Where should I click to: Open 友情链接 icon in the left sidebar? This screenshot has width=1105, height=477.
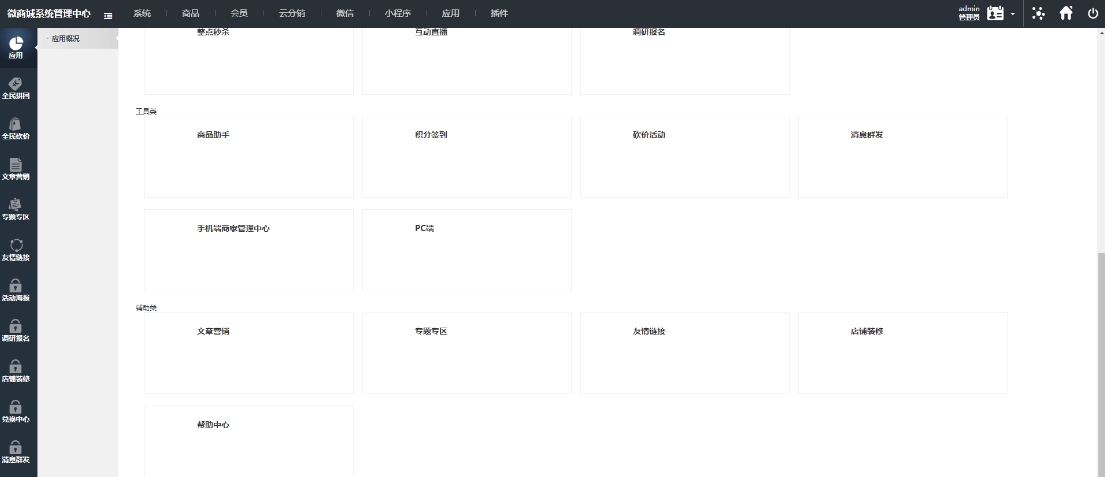(16, 250)
